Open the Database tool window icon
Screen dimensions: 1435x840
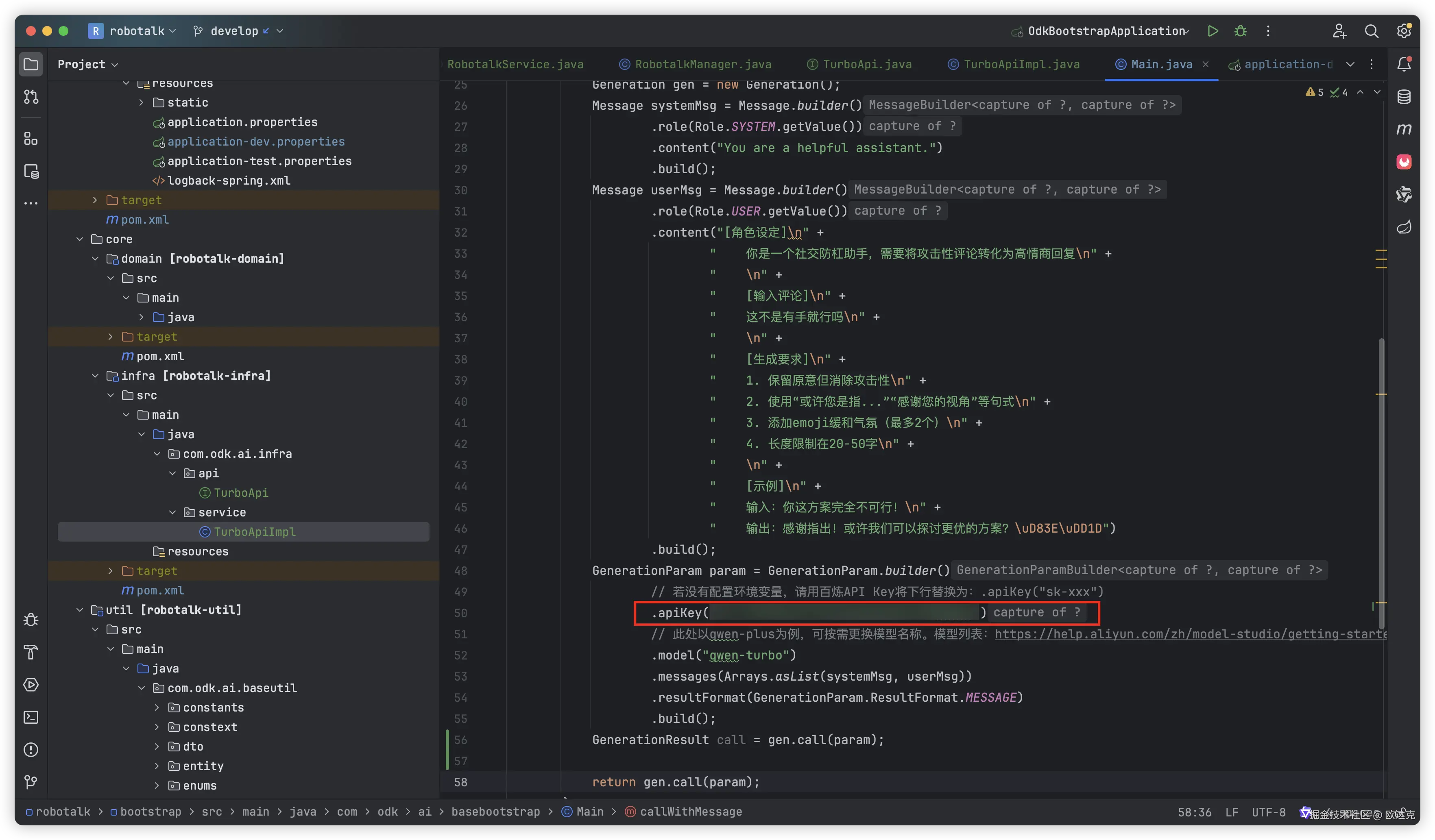coord(1404,97)
